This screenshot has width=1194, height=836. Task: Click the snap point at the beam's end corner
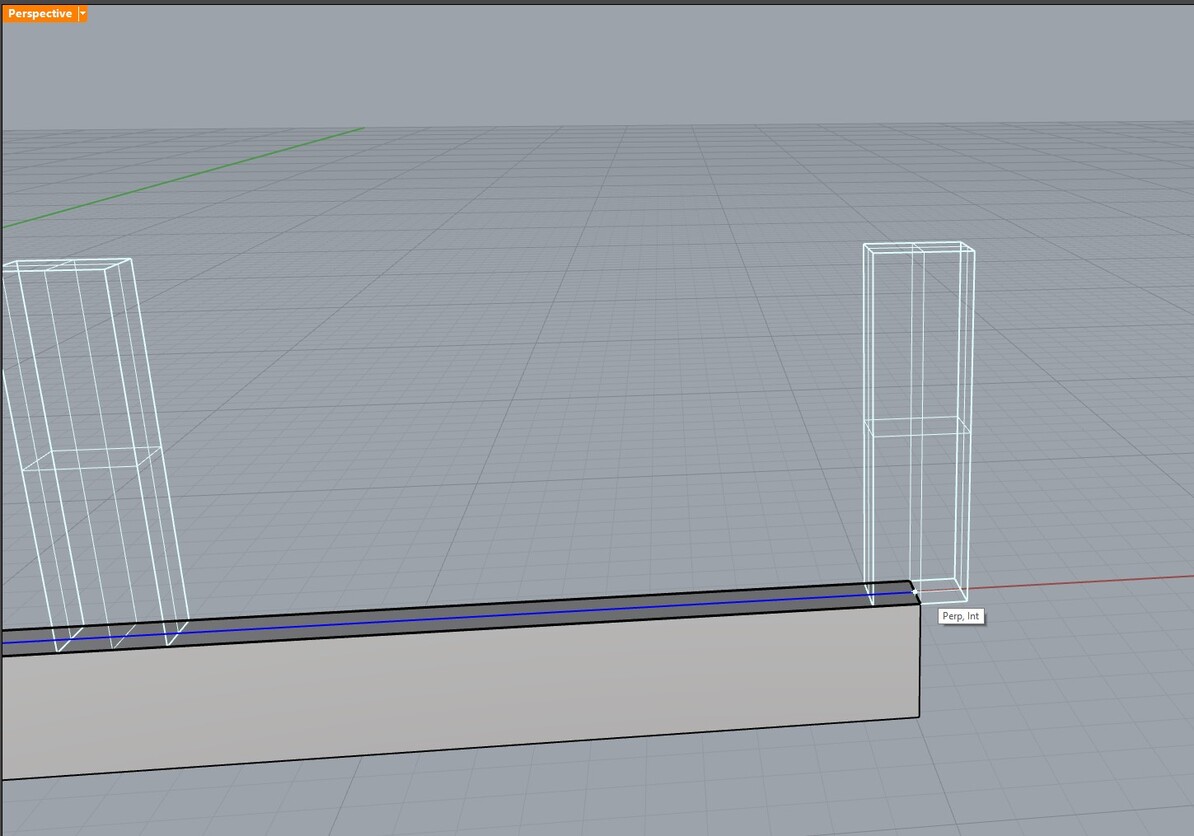913,590
